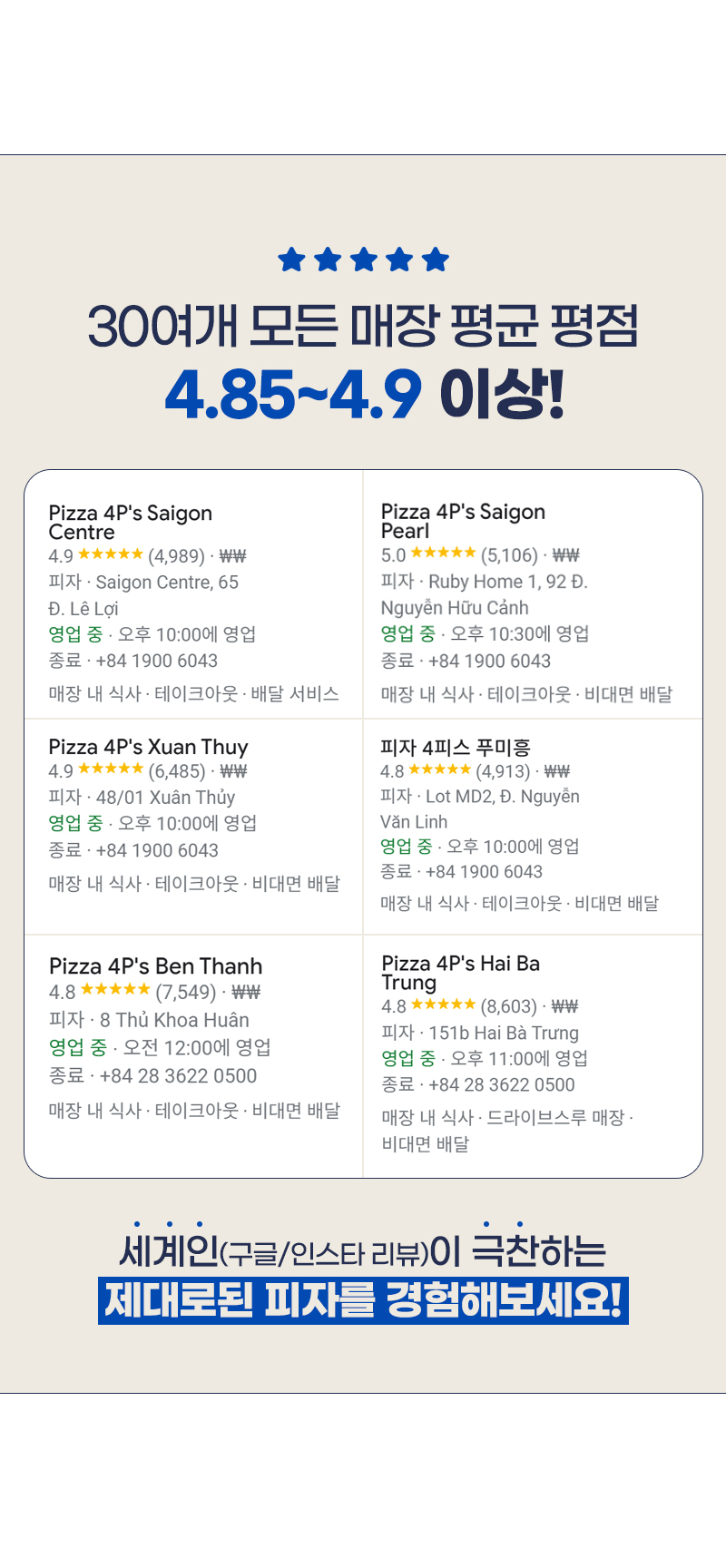The image size is (726, 1568).
Task: Click the '4.85~4.9 이상!' rating headline
Action: [363, 395]
